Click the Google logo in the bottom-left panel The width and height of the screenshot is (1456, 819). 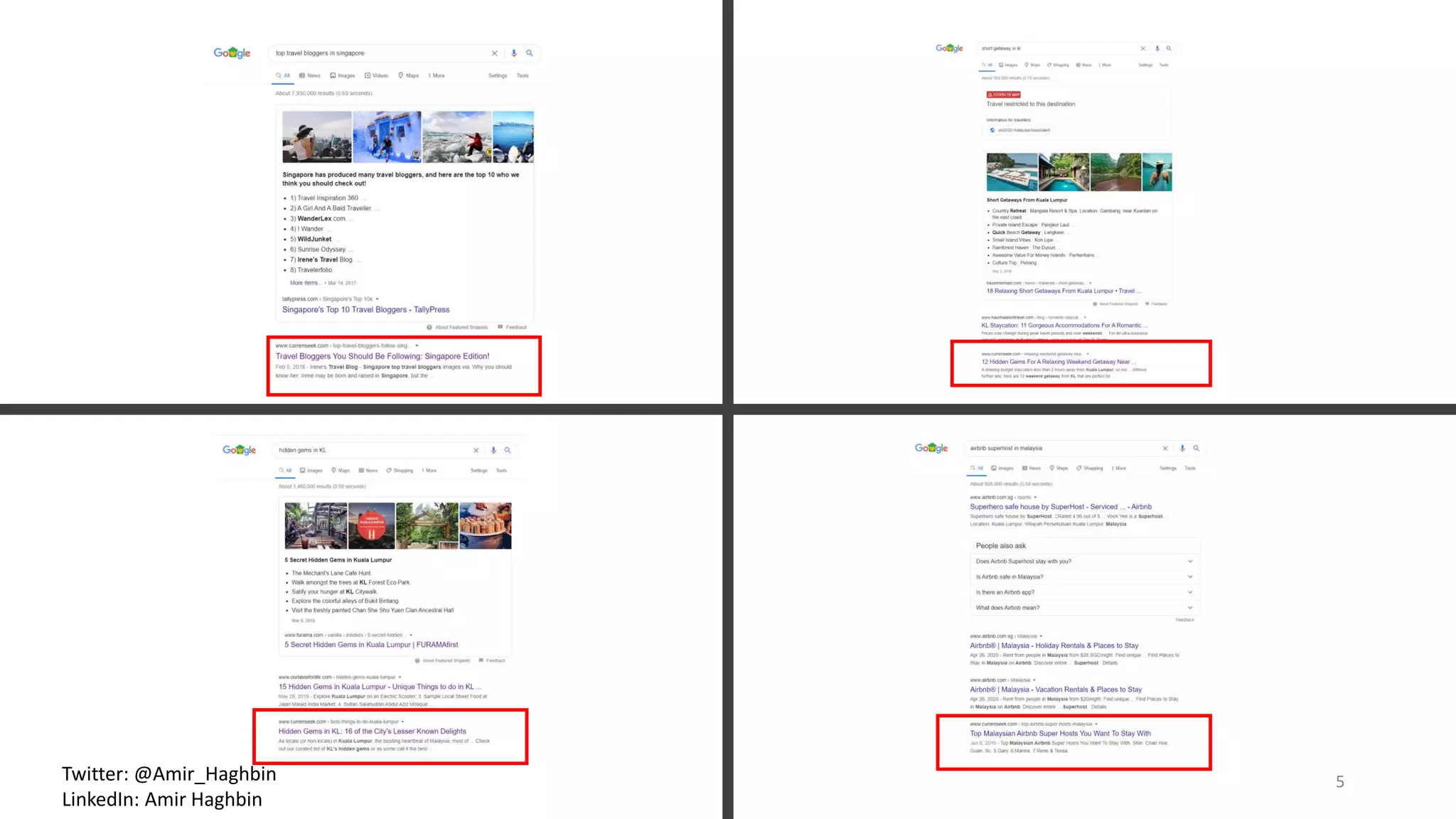(x=239, y=450)
